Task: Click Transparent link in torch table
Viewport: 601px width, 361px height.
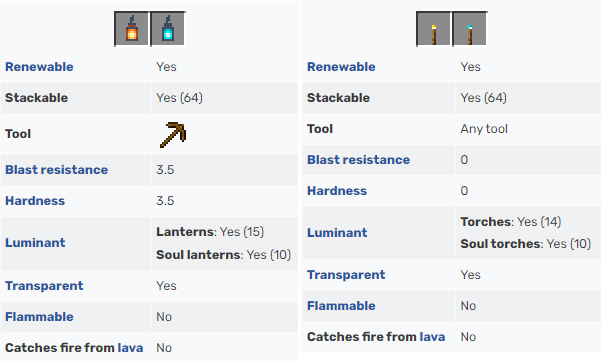Action: pyautogui.click(x=346, y=275)
